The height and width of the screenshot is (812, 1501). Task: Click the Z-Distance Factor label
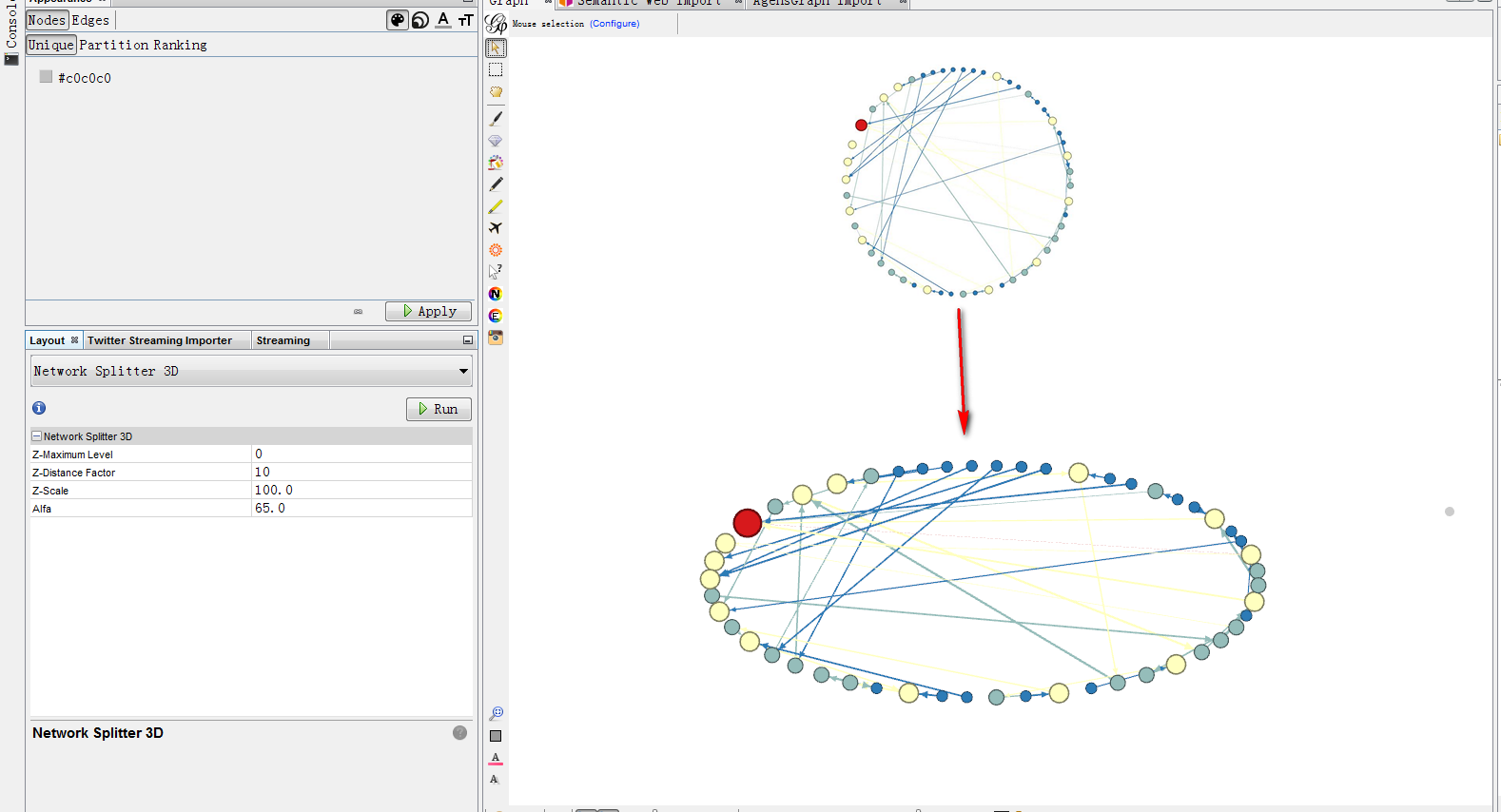point(73,473)
